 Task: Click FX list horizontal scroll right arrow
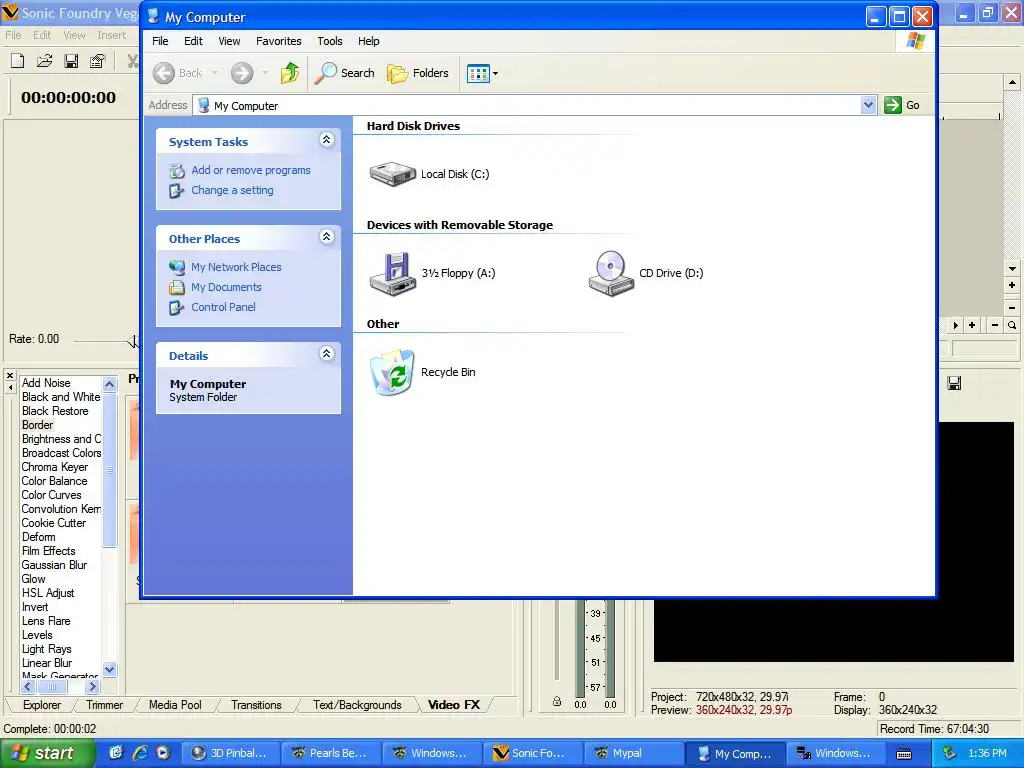(x=92, y=686)
